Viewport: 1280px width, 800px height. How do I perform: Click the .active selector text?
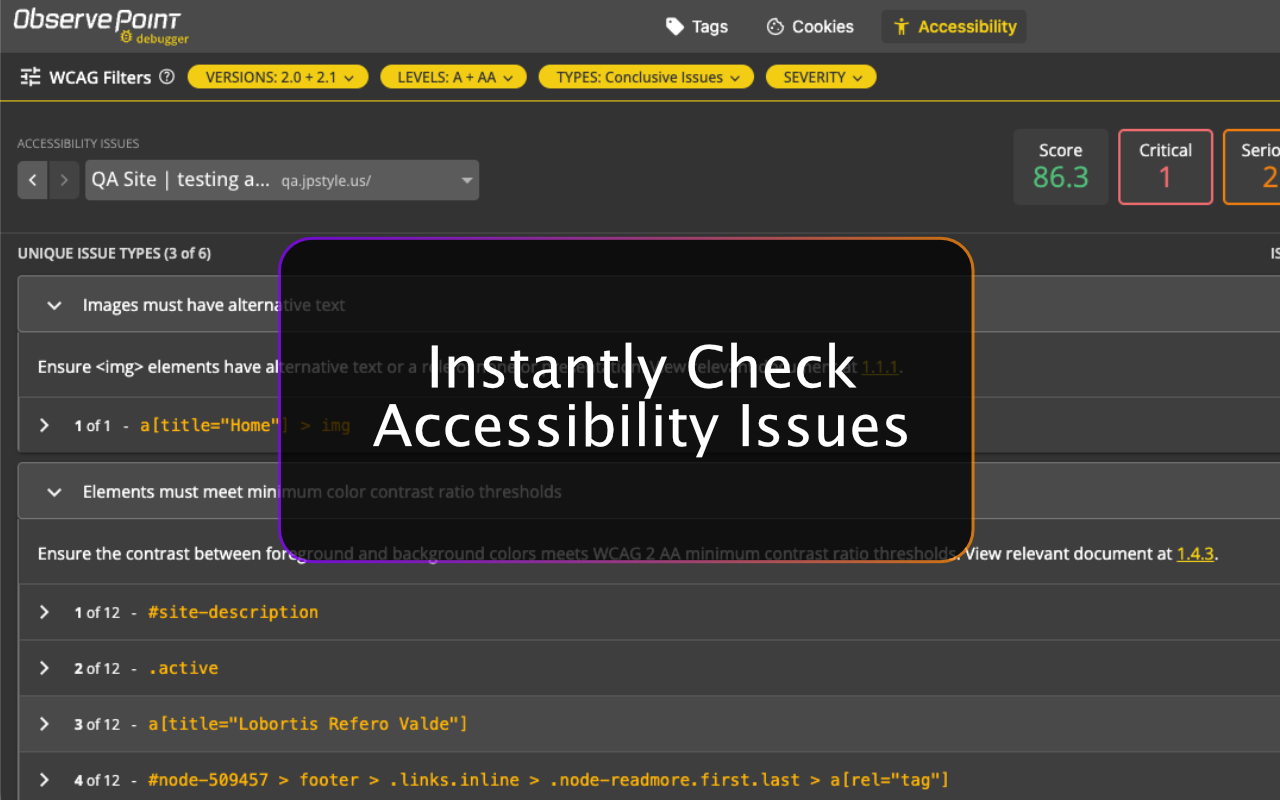pyautogui.click(x=183, y=668)
